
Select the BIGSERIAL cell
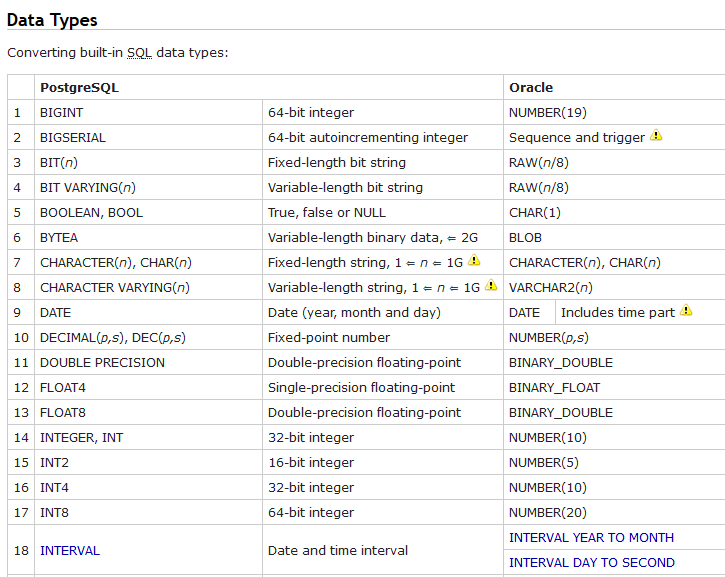[x=148, y=137]
